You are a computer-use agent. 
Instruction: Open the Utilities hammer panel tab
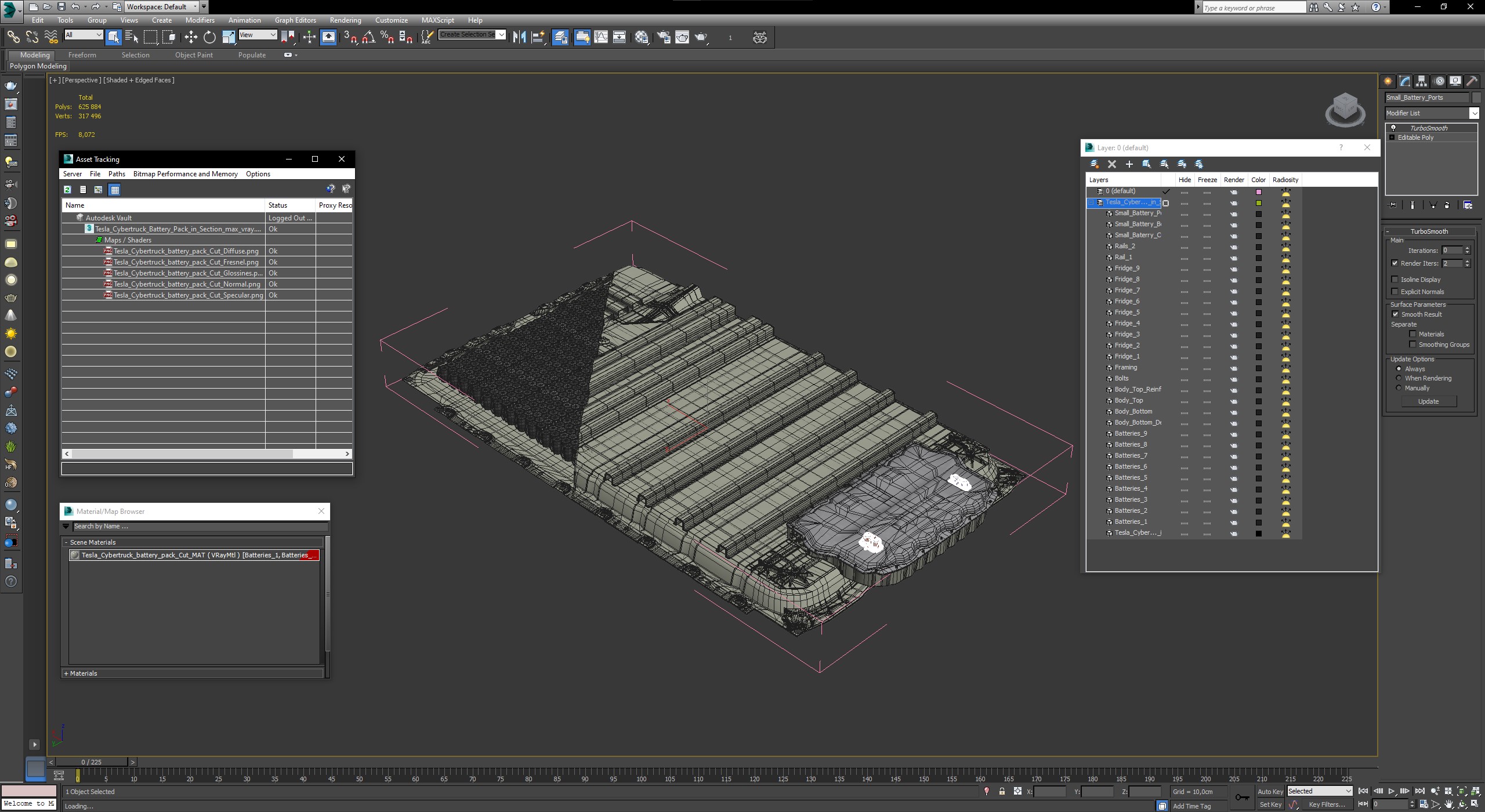tap(1472, 81)
